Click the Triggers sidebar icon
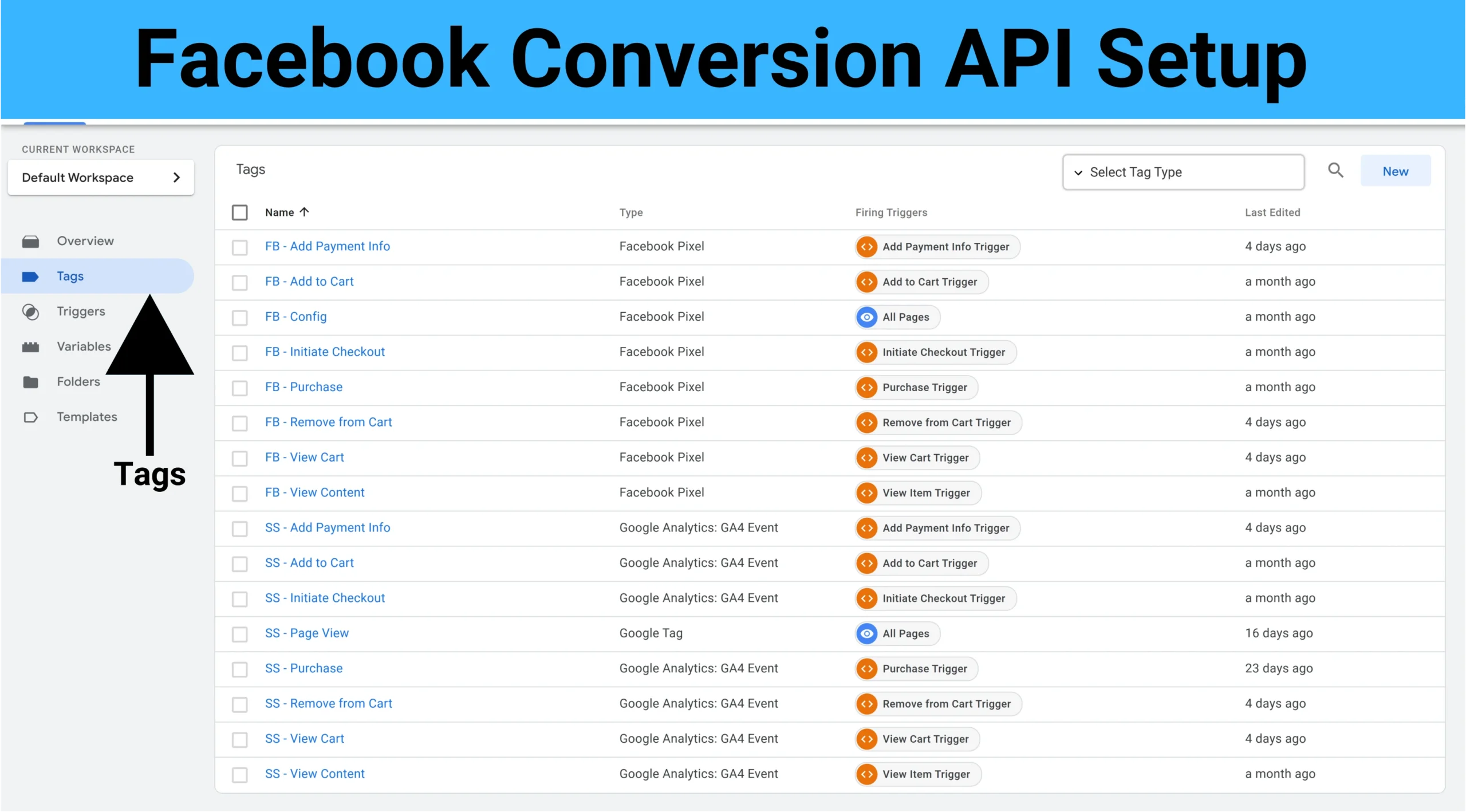The width and height of the screenshot is (1466, 812). click(x=30, y=312)
